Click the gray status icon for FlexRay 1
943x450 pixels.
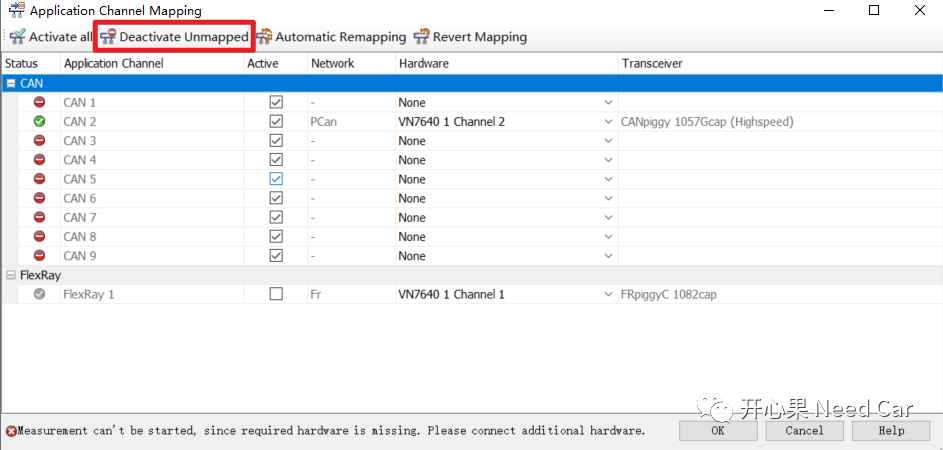tap(40, 294)
